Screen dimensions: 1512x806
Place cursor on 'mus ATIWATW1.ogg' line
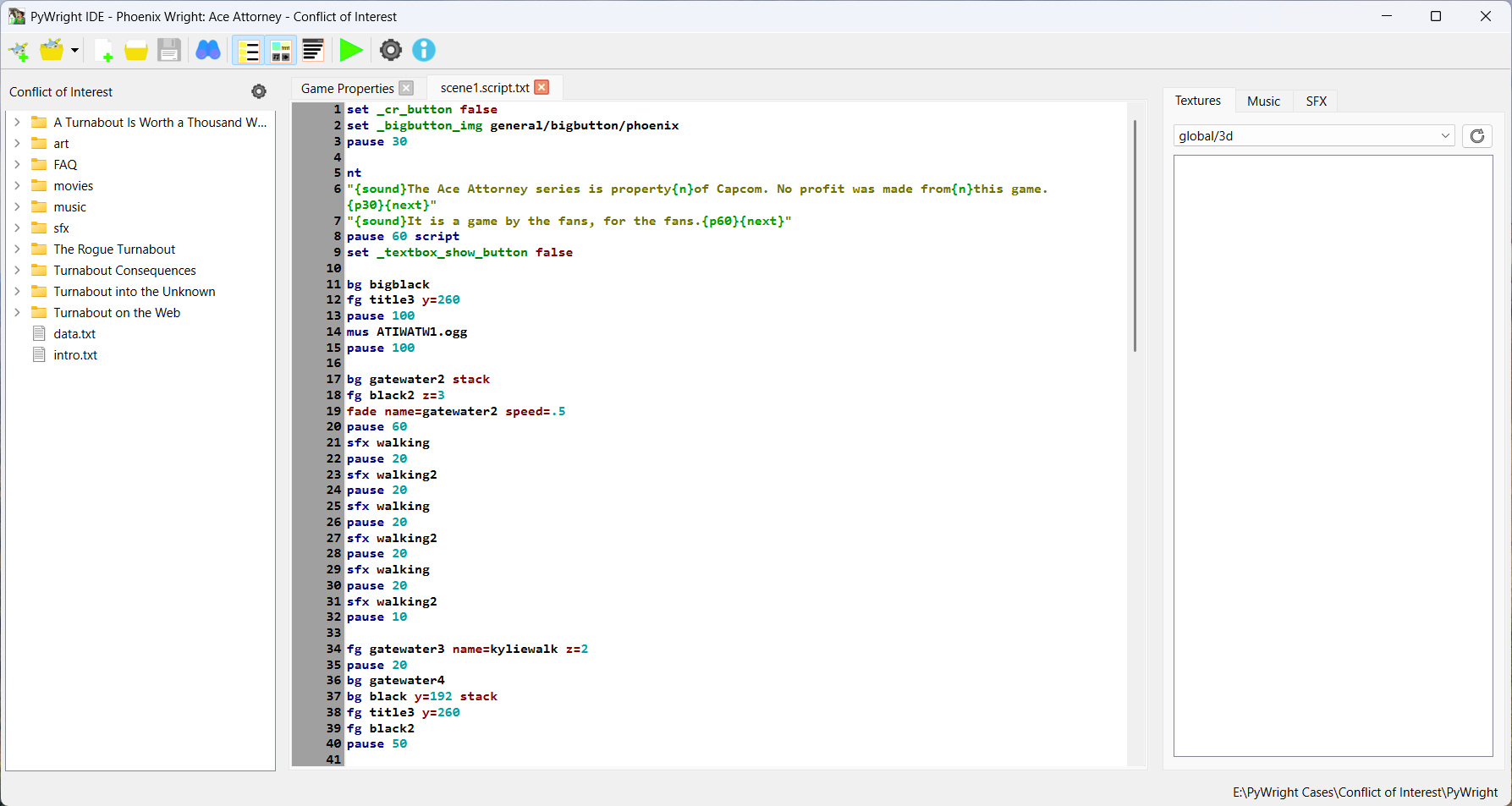pyautogui.click(x=407, y=332)
